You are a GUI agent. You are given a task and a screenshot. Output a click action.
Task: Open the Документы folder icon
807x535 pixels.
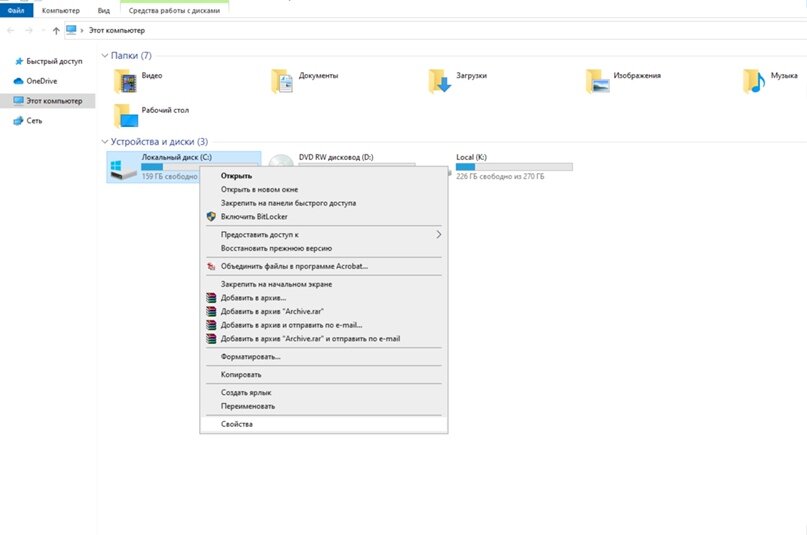(x=282, y=81)
